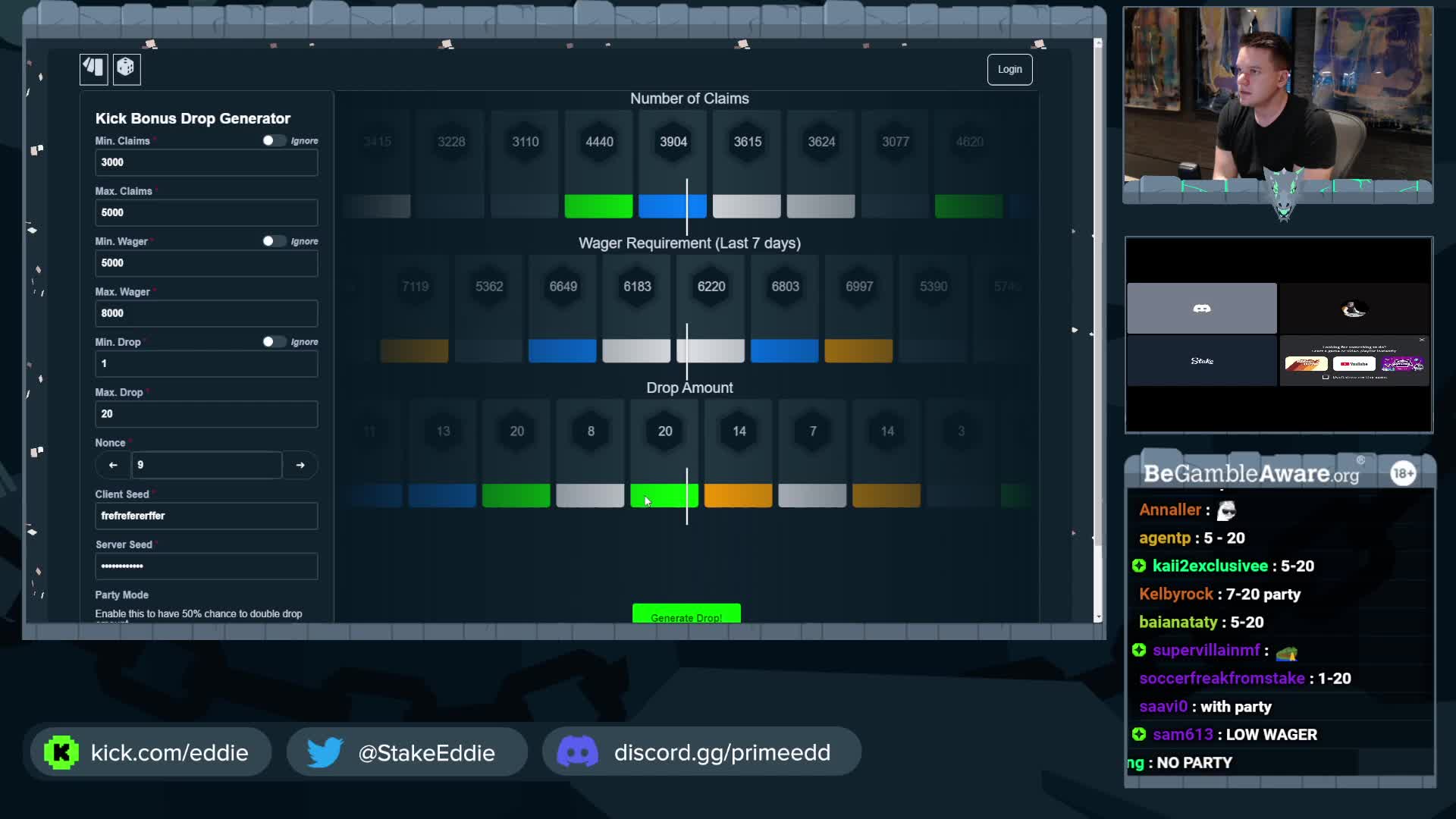This screenshot has width=1456, height=819.
Task: Click the Kick logo icon at kick.com/eddie
Action: click(x=61, y=752)
